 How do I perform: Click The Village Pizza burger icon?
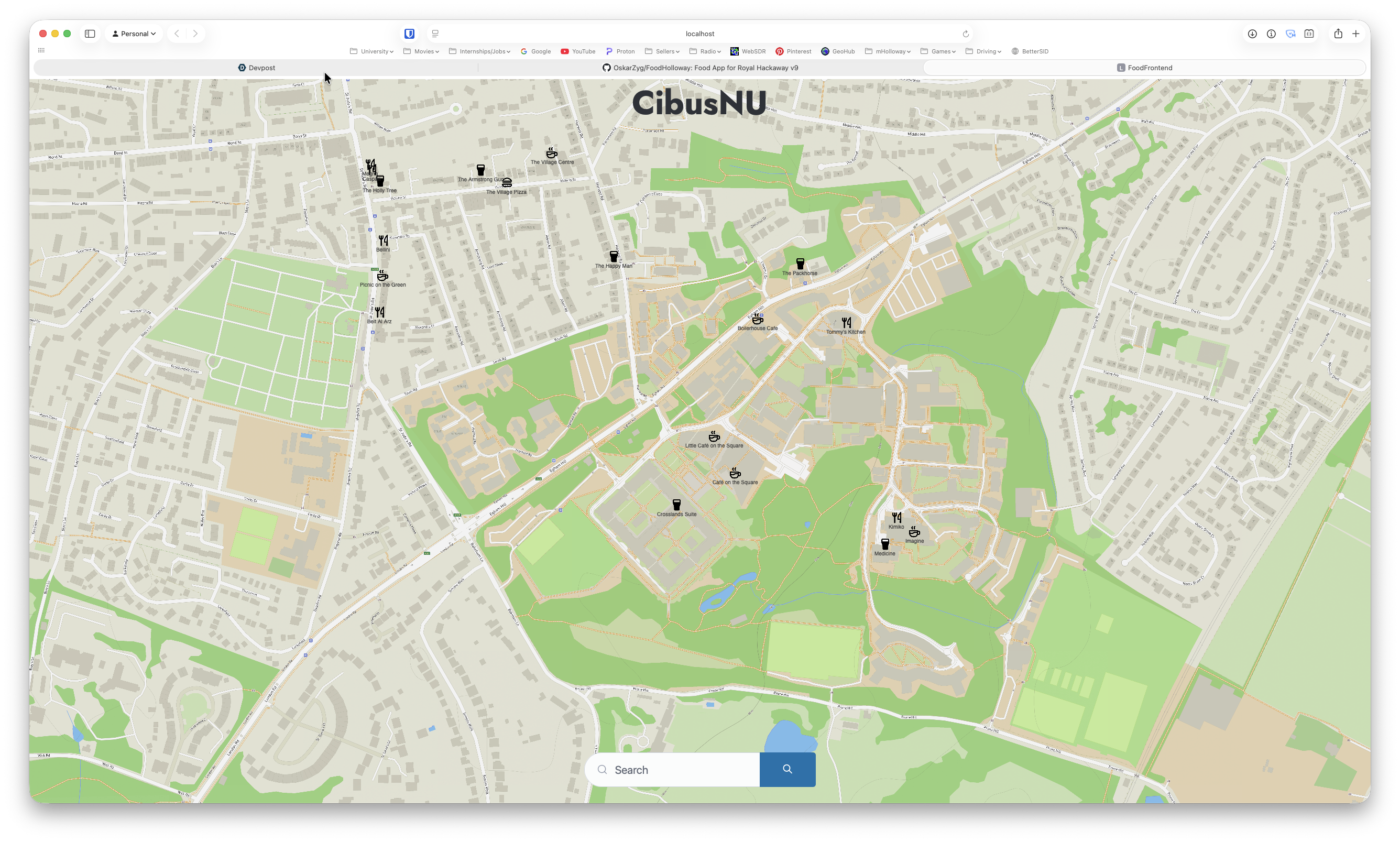507,183
